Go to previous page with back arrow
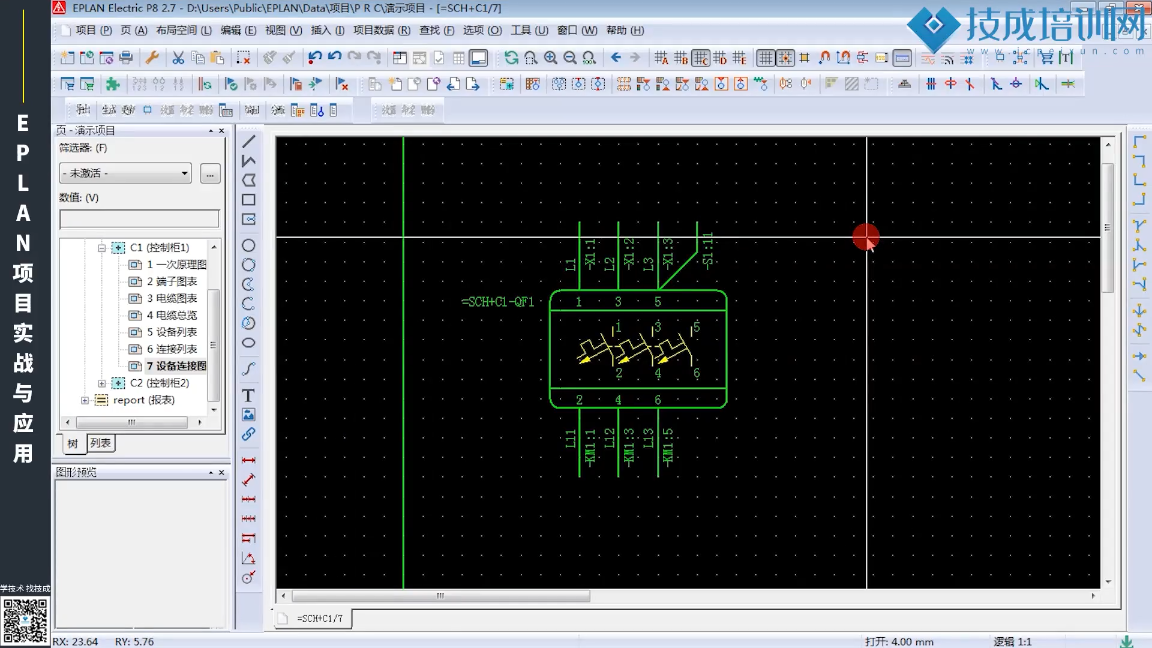Viewport: 1152px width, 648px height. pyautogui.click(x=616, y=57)
